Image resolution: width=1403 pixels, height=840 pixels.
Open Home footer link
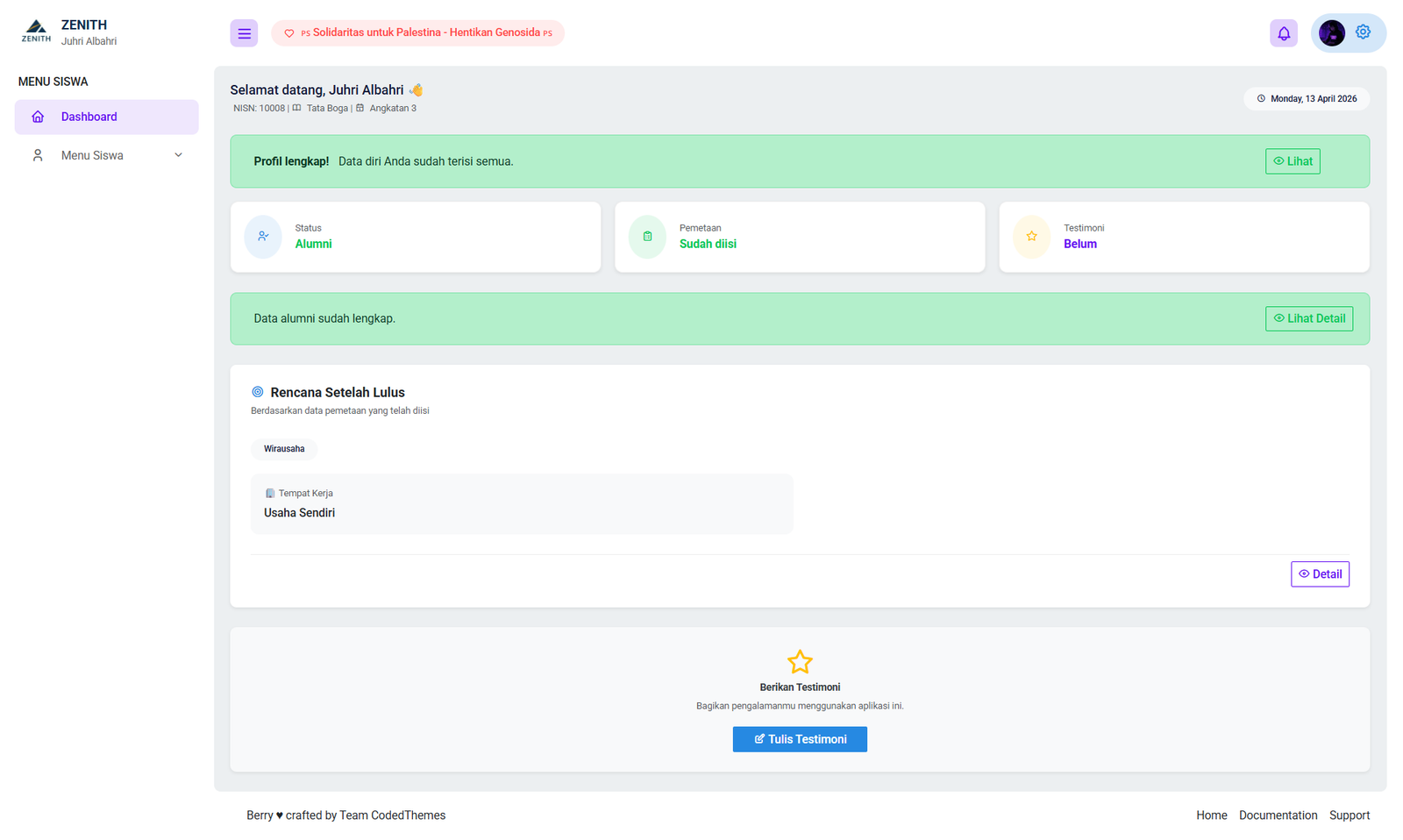1212,815
